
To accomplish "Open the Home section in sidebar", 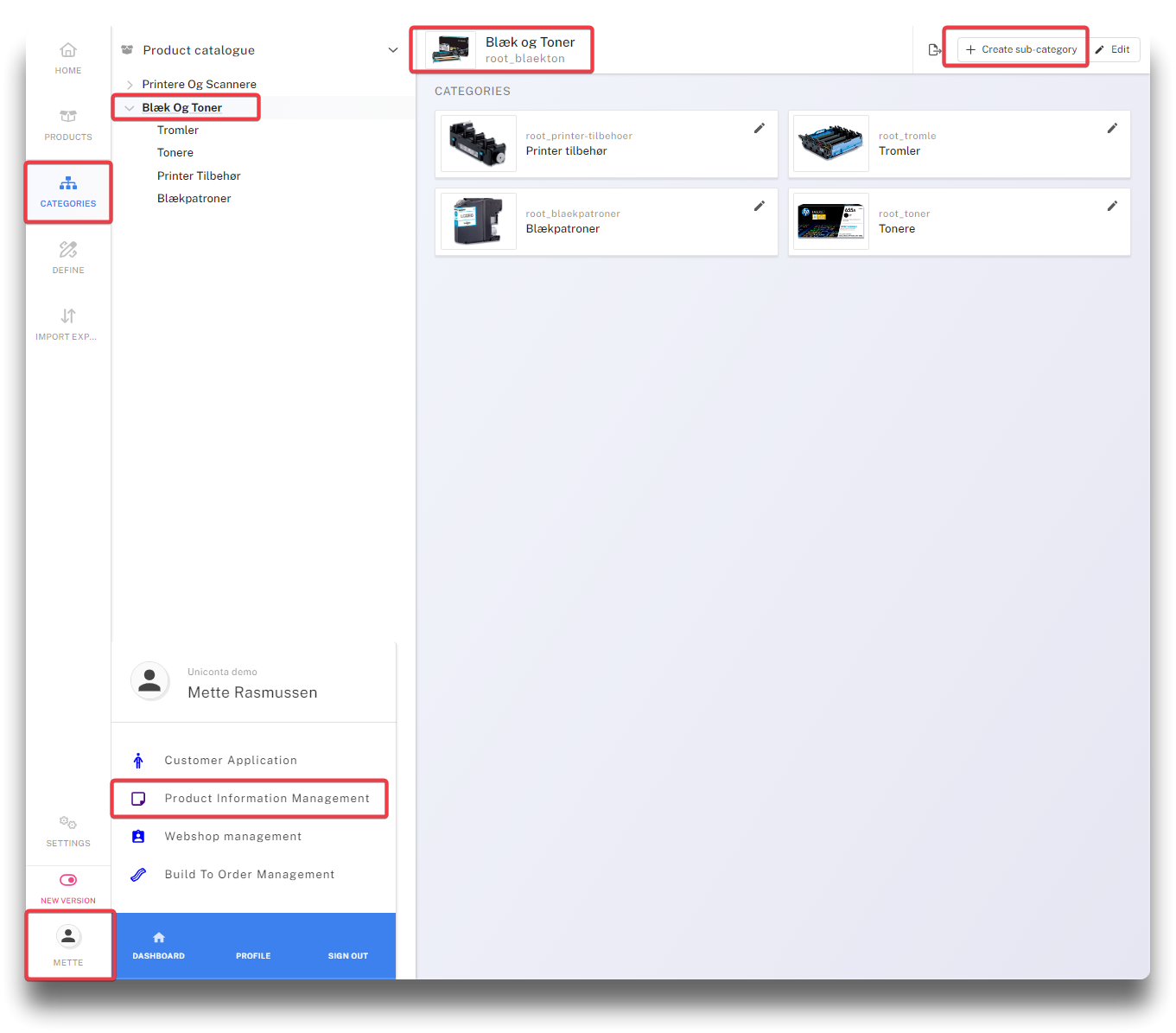I will (x=68, y=58).
